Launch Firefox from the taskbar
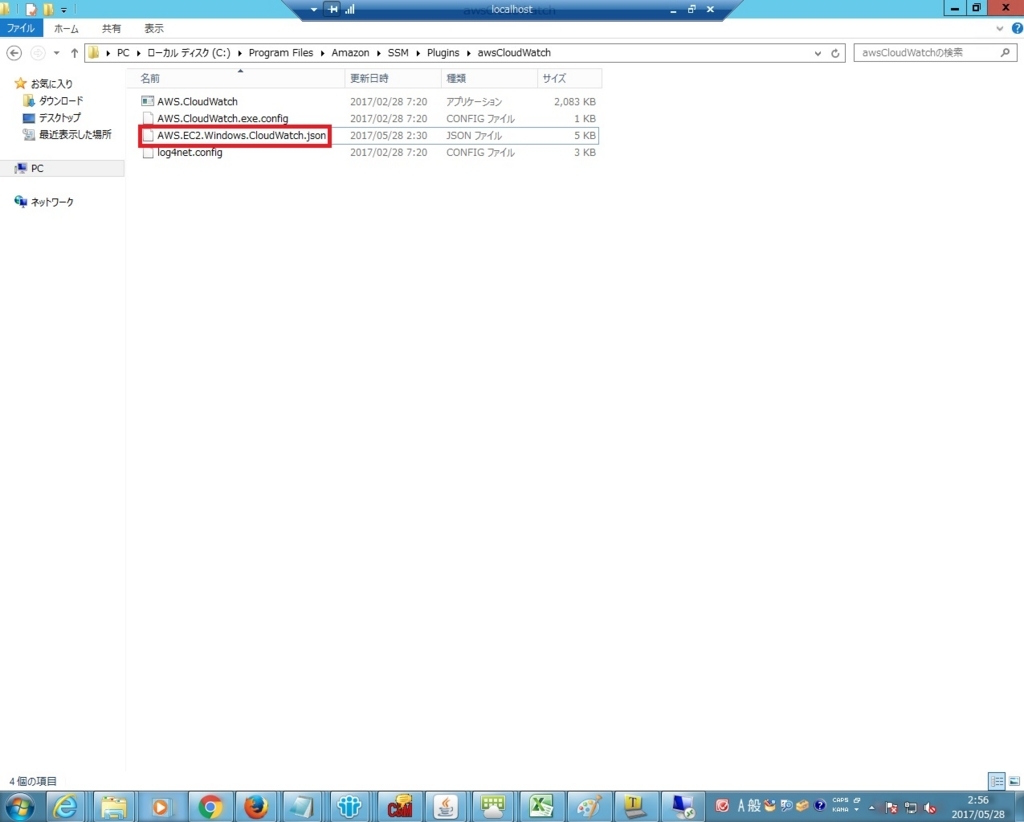Image resolution: width=1024 pixels, height=822 pixels. [x=256, y=808]
